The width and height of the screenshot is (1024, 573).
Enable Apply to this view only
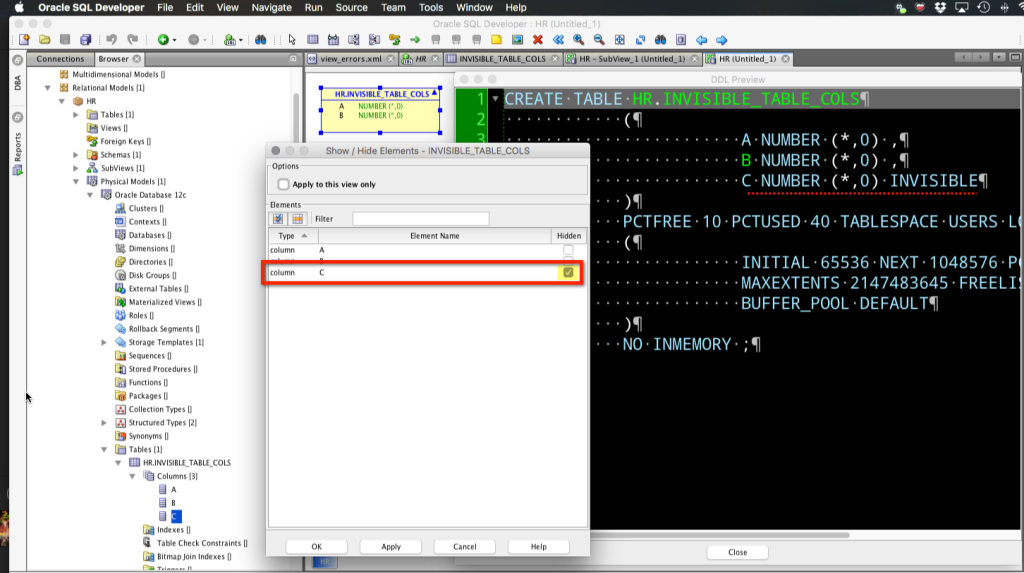click(284, 185)
